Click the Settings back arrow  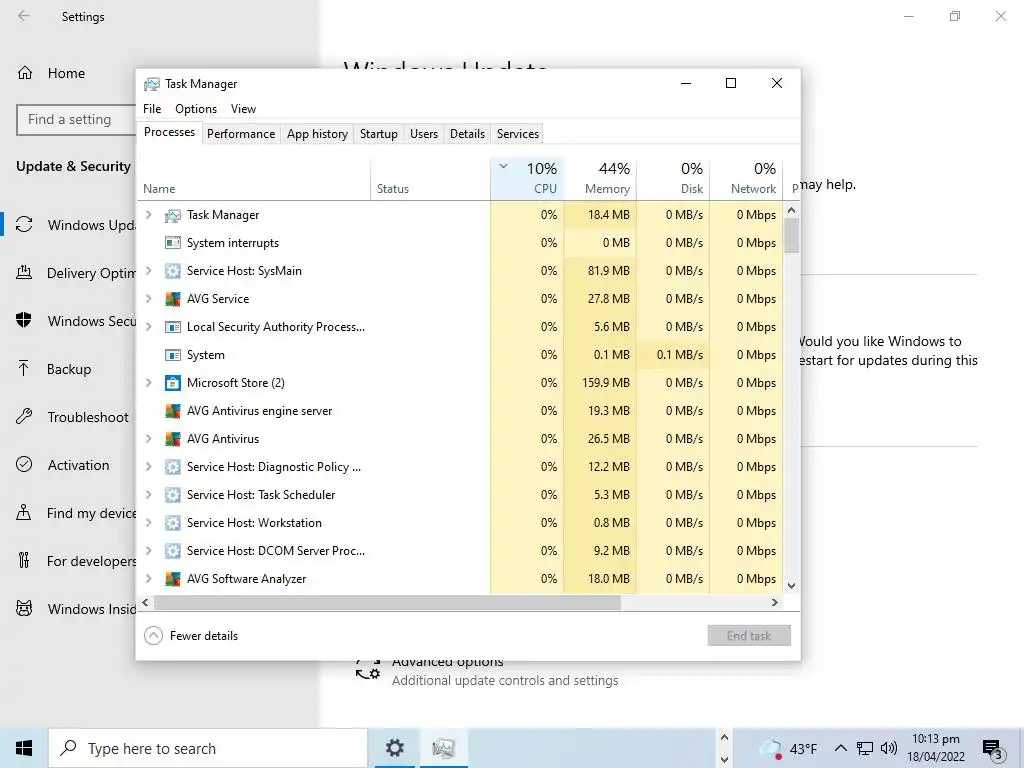pyautogui.click(x=24, y=16)
